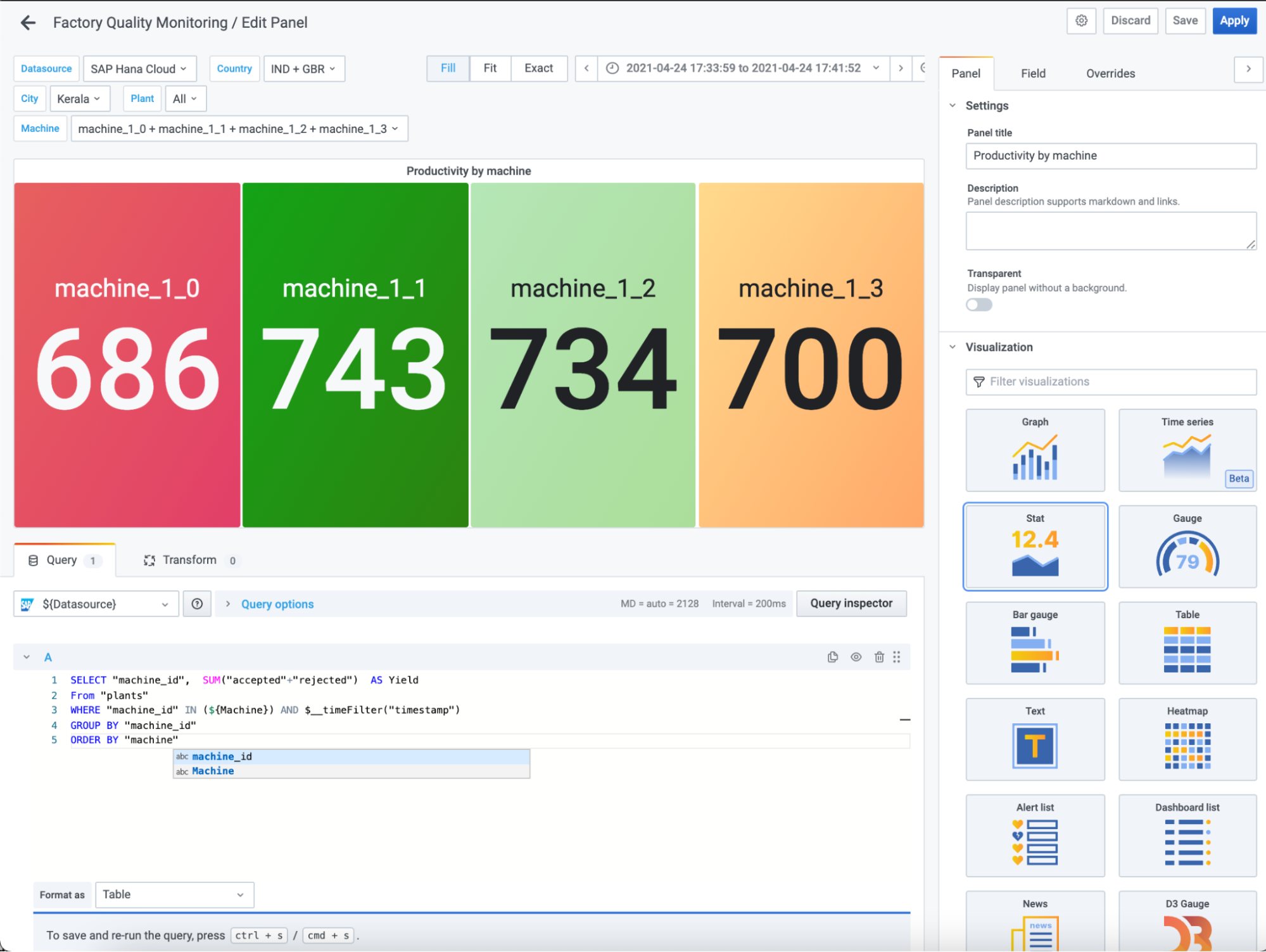The image size is (1266, 952).
Task: Open the Transform tab
Action: click(189, 560)
